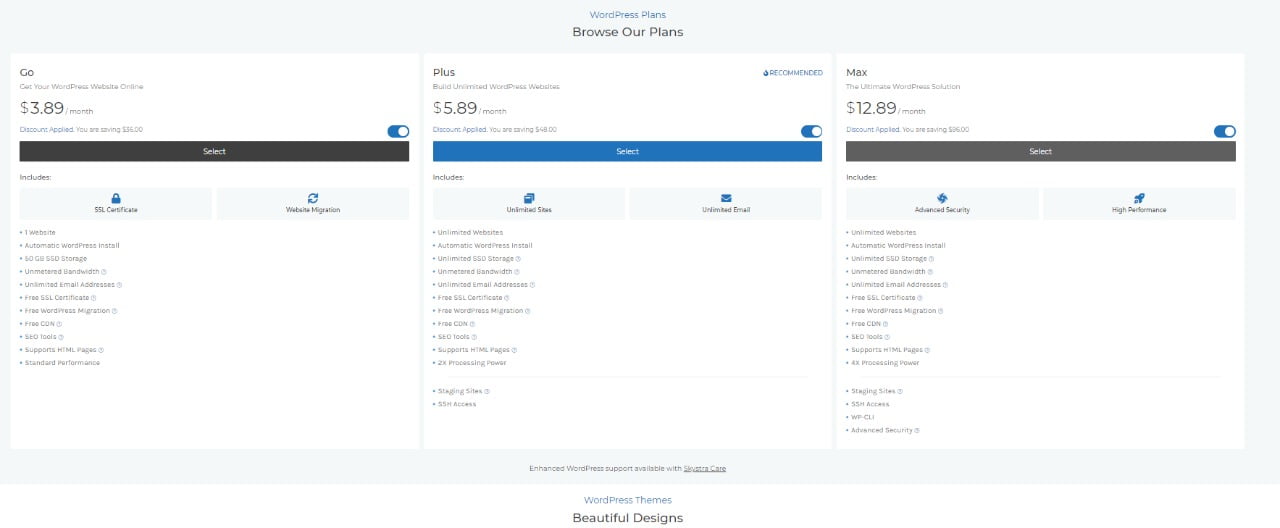This screenshot has height=528, width=1280.
Task: Open info icon beside Go Free WordPress Migration
Action: pos(114,310)
